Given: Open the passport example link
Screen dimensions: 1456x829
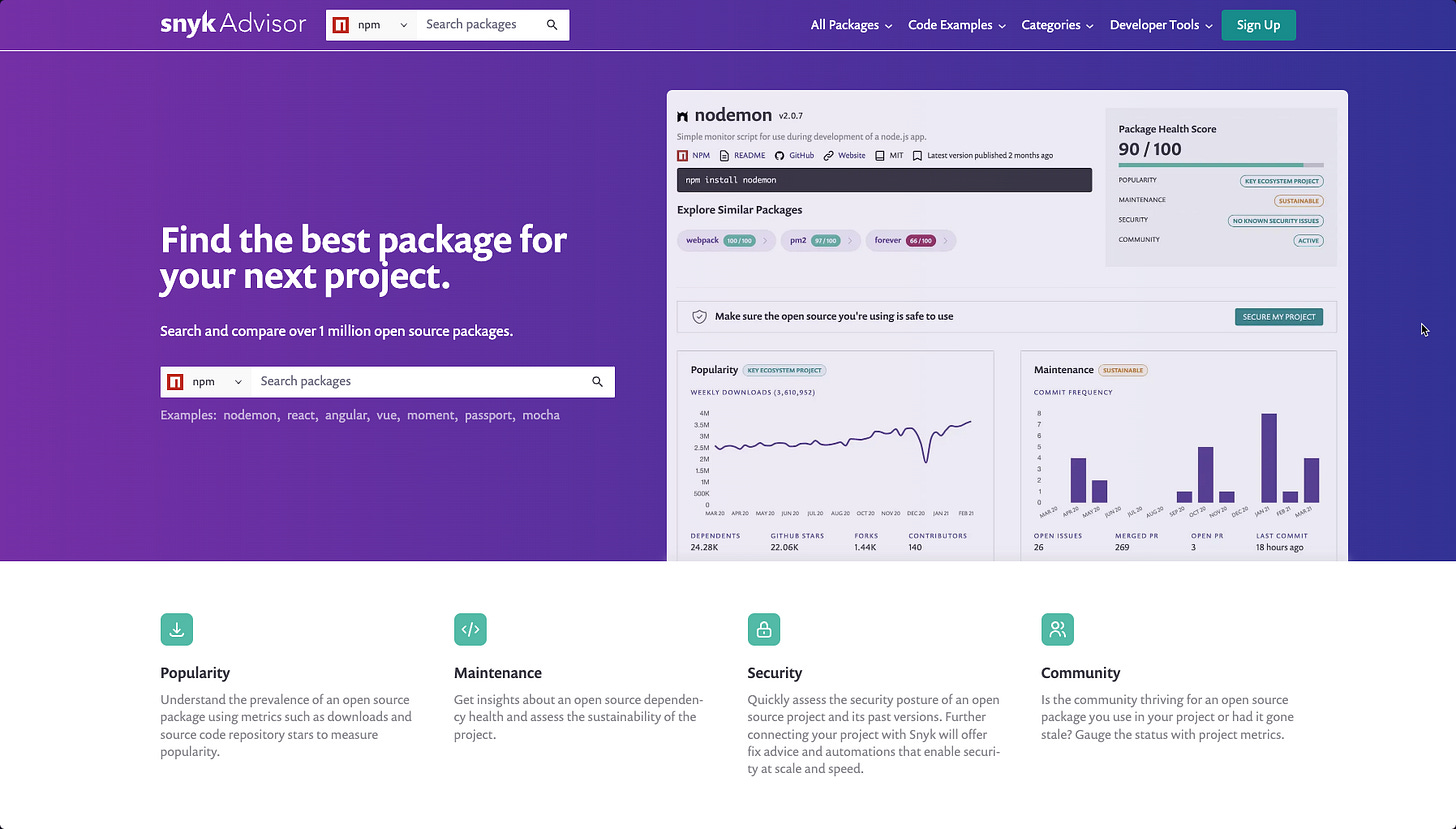Looking at the screenshot, I should 489,415.
